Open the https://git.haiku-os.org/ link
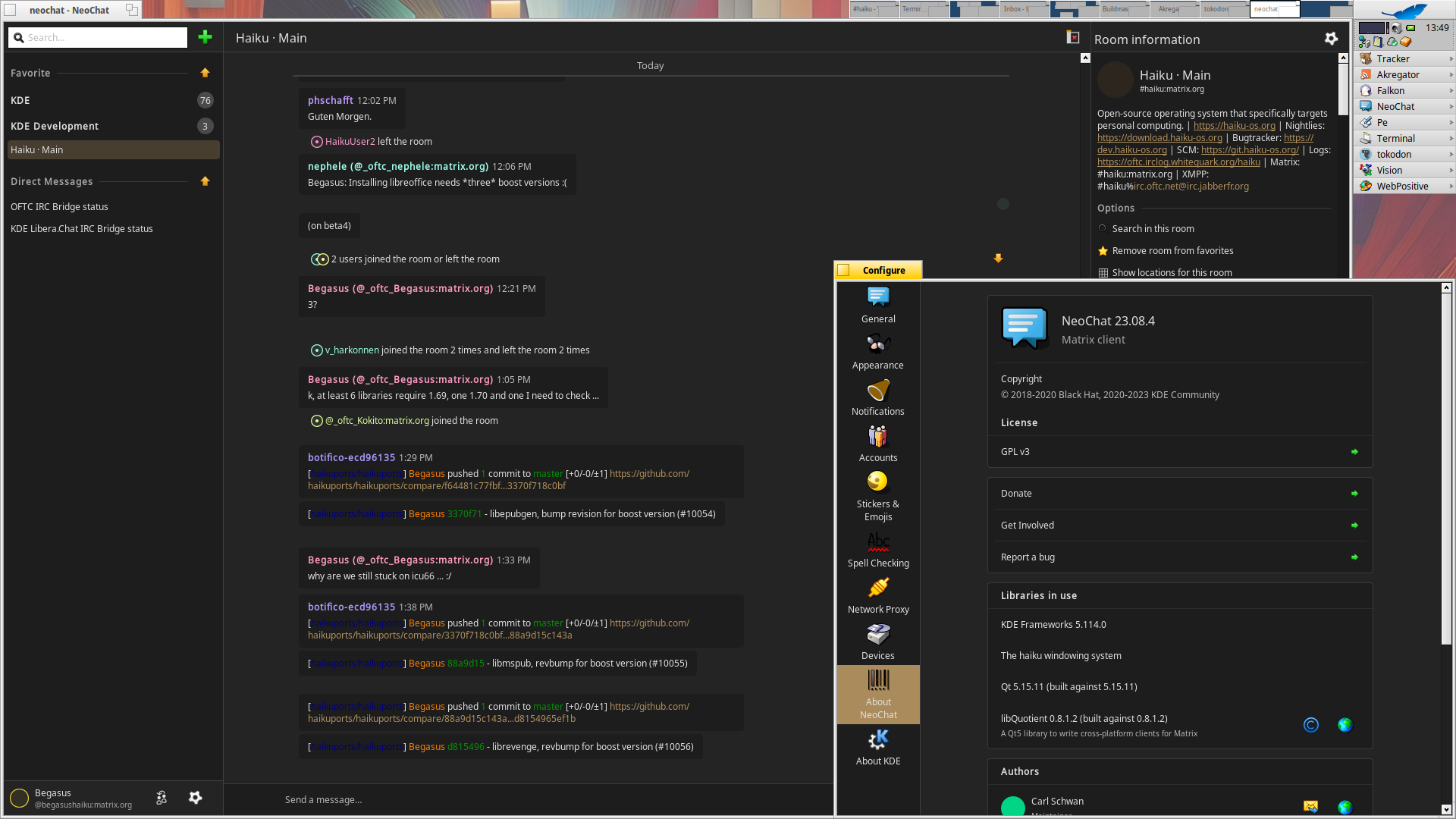The width and height of the screenshot is (1456, 819). 1250,150
